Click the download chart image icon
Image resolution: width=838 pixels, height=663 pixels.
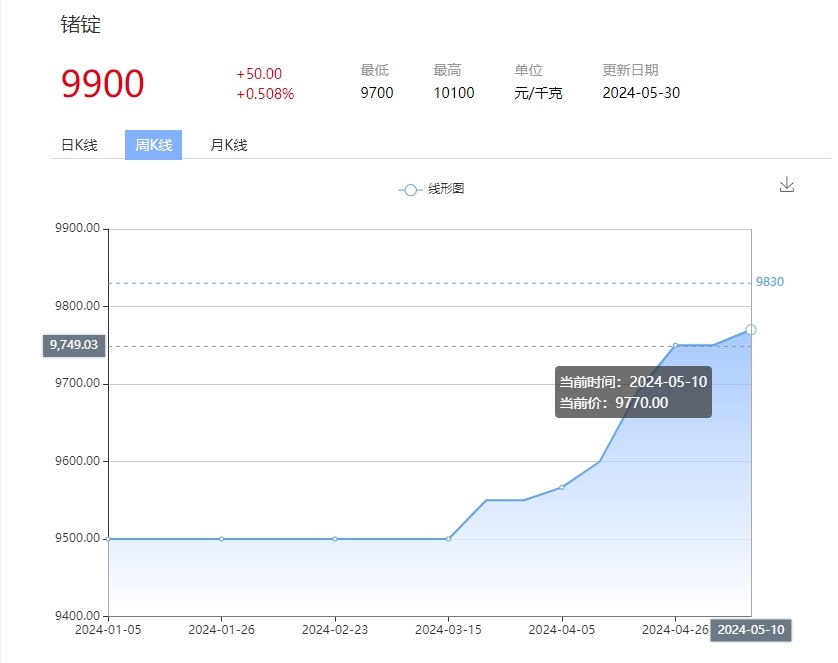point(786,185)
